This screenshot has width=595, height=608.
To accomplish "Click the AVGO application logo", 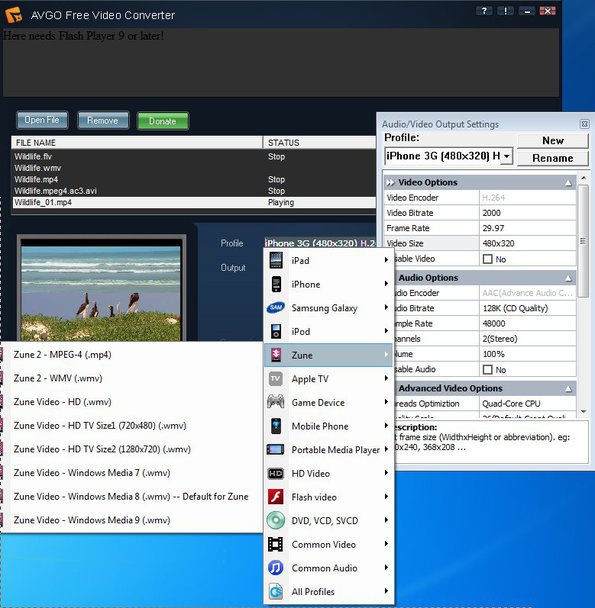I will click(14, 15).
